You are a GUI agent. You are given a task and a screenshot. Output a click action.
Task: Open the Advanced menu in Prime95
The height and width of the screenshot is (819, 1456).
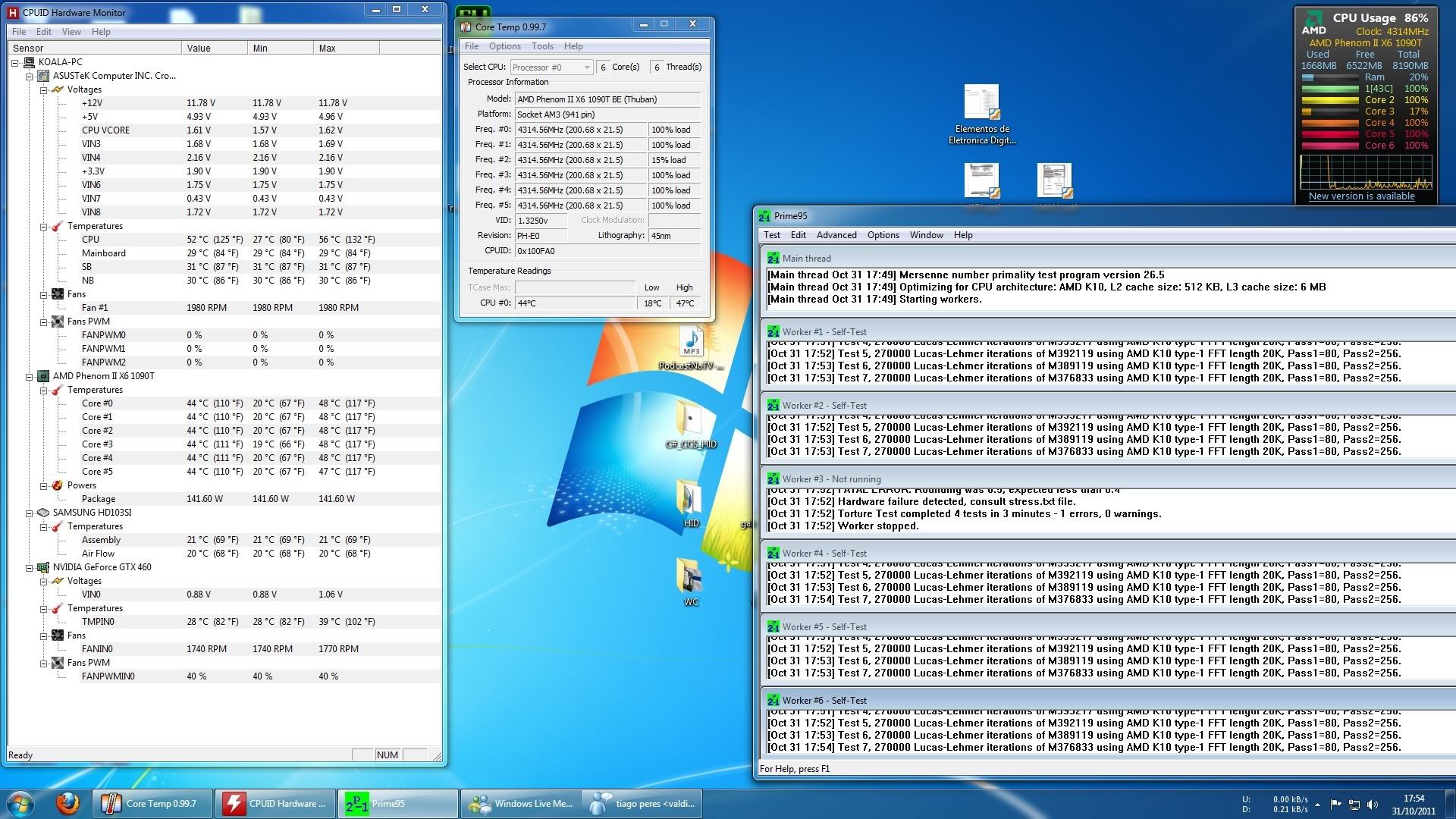(836, 235)
